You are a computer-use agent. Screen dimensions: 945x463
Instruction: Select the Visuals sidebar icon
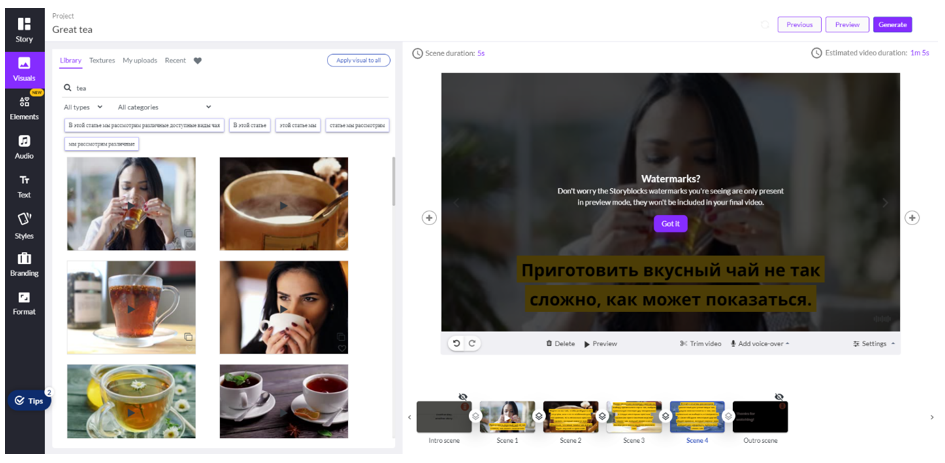point(24,69)
